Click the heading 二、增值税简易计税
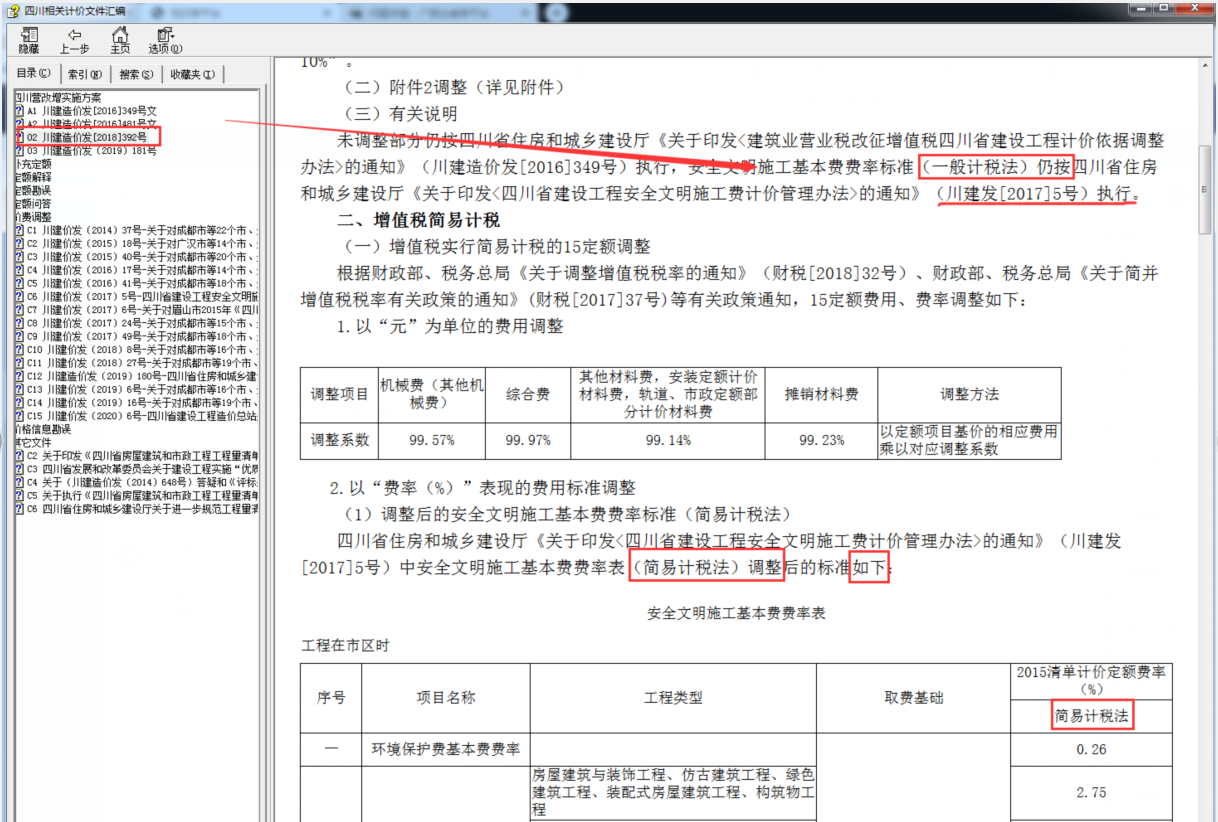Image resolution: width=1218 pixels, height=822 pixels. (x=418, y=220)
